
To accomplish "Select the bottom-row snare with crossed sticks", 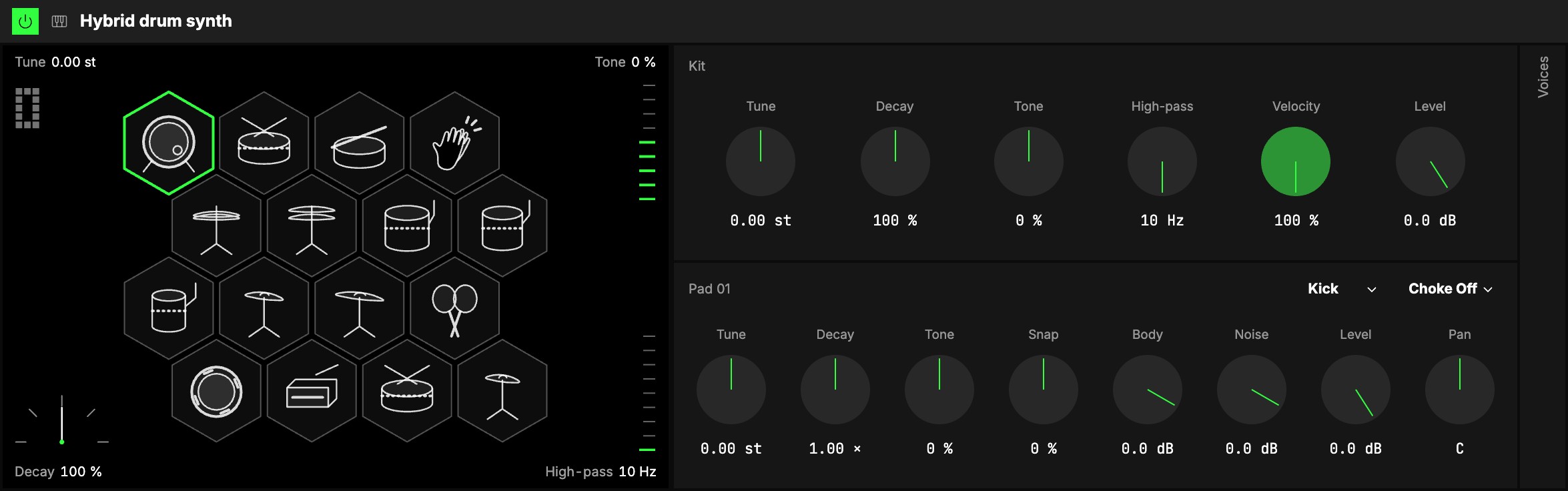I will [x=407, y=391].
